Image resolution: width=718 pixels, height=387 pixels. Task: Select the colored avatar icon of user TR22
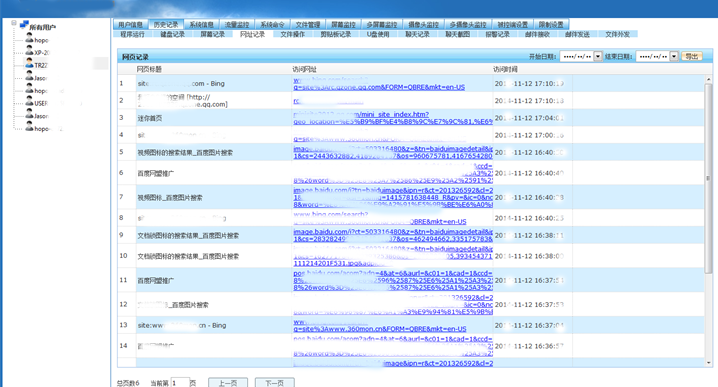[x=29, y=63]
